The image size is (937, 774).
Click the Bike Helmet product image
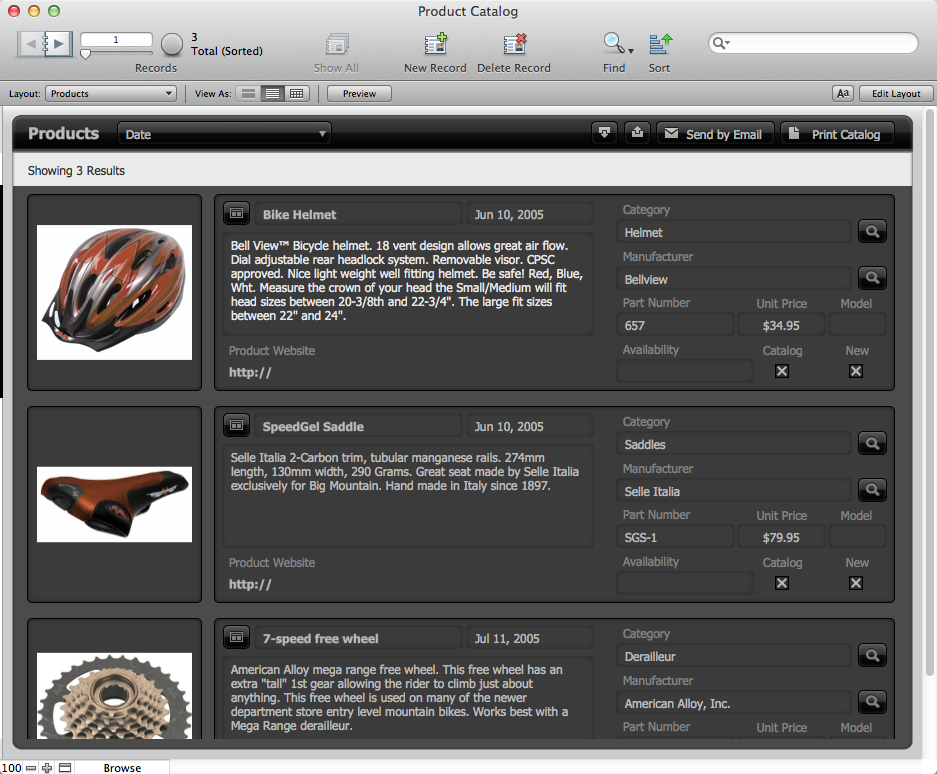[115, 292]
